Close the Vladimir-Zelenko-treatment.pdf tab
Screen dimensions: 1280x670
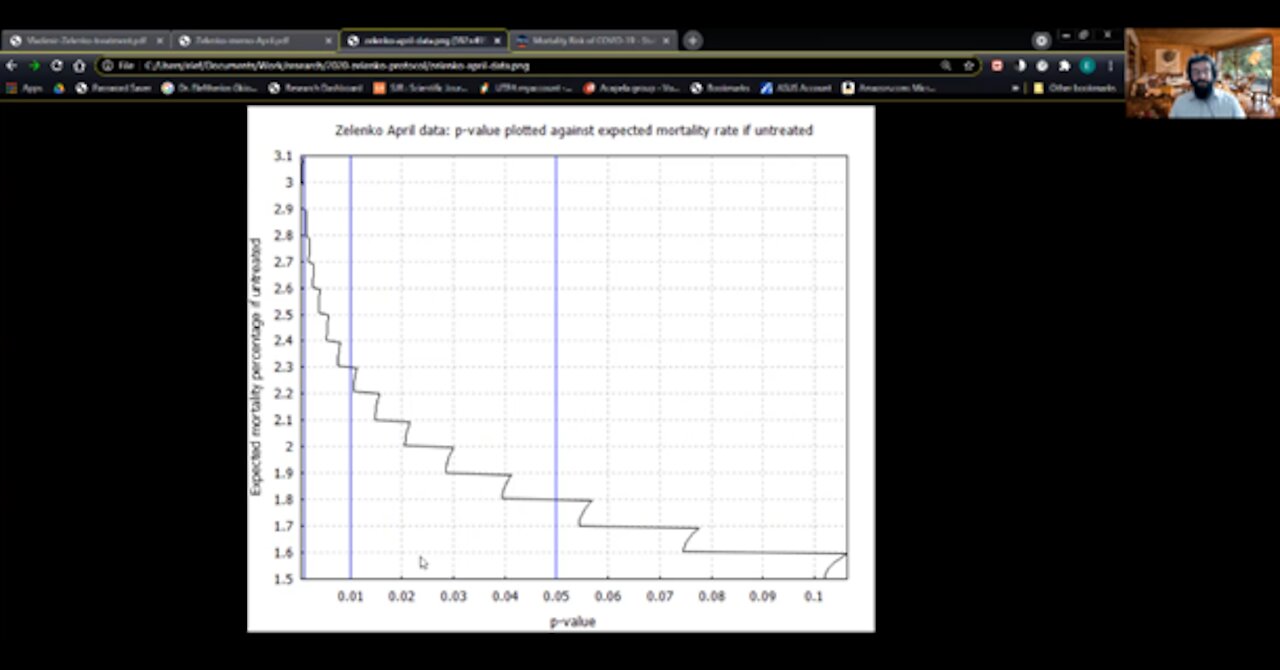click(x=159, y=41)
